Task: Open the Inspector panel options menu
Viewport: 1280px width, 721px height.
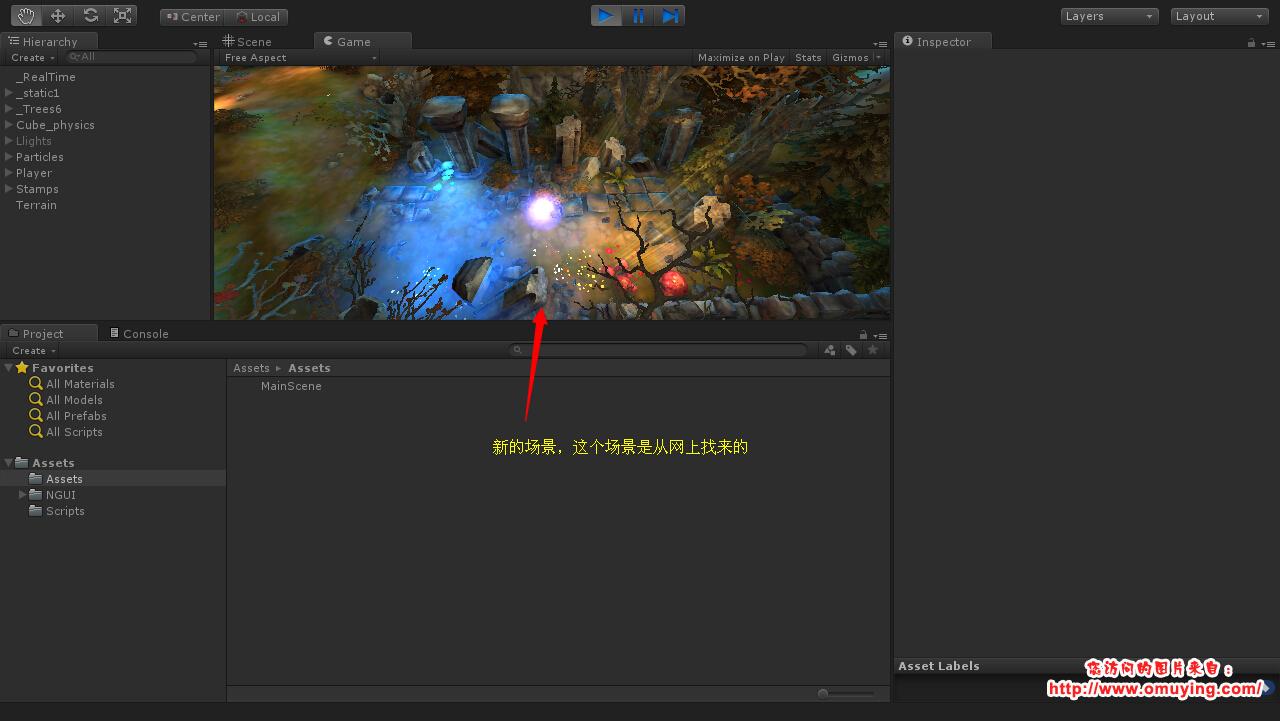Action: 1268,44
